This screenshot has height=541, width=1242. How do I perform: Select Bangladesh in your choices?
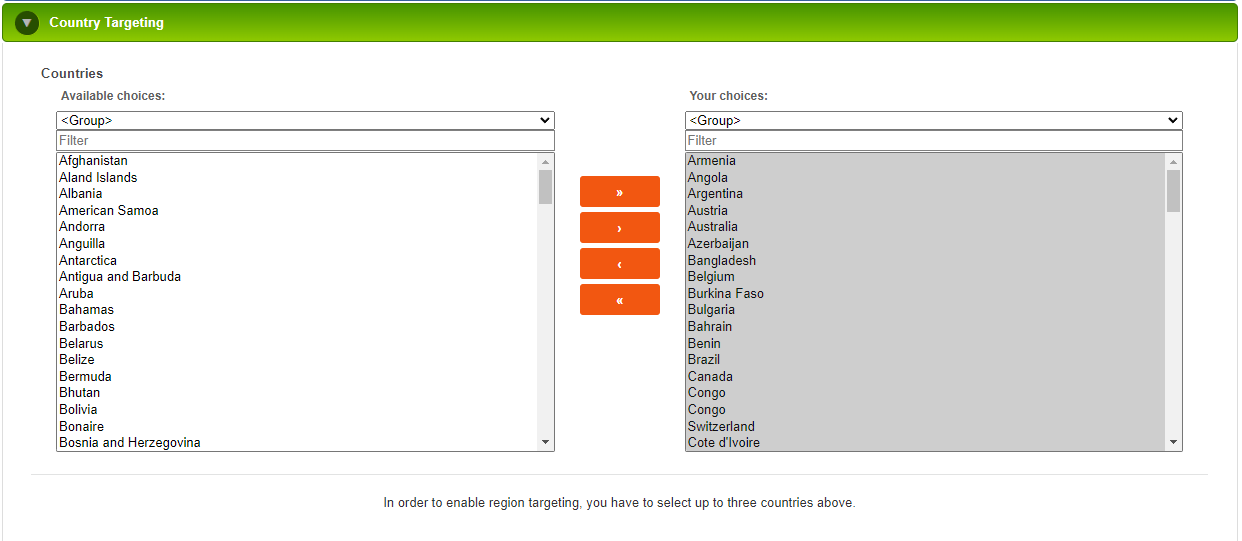(926, 260)
